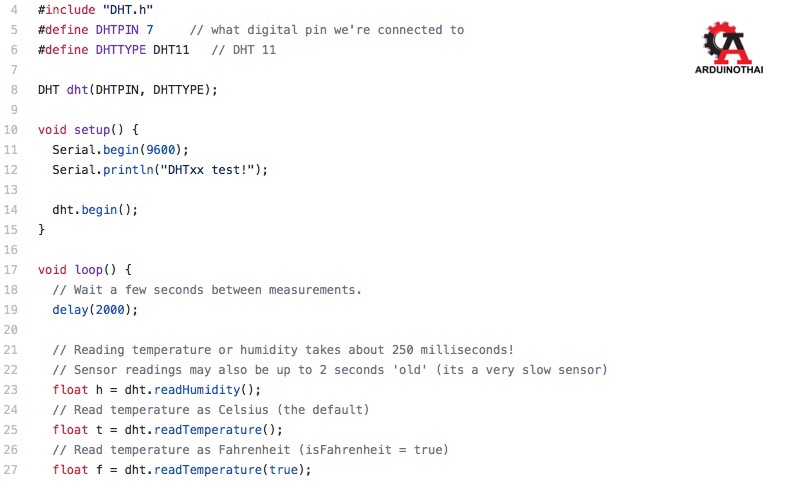Screen dimensions: 803x482
Task: Click line number 10 in gutter
Action: pos(11,130)
